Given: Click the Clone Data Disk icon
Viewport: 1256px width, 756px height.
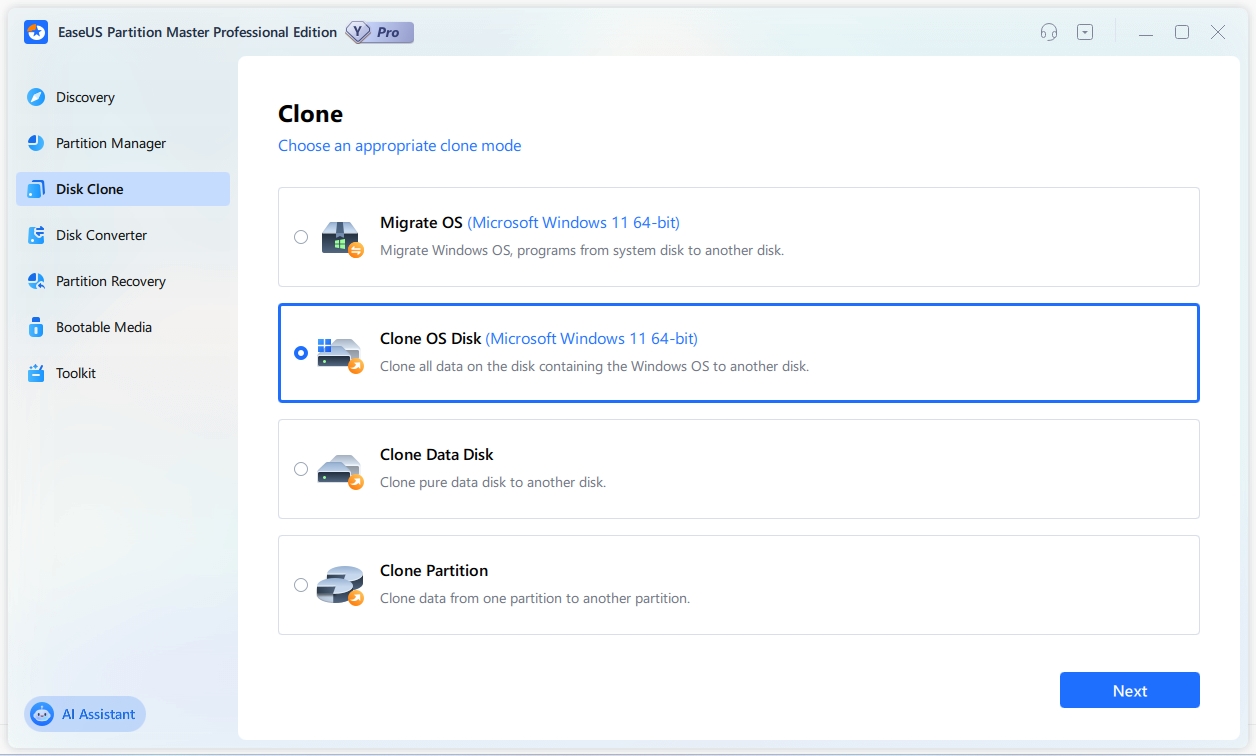Looking at the screenshot, I should pyautogui.click(x=341, y=470).
